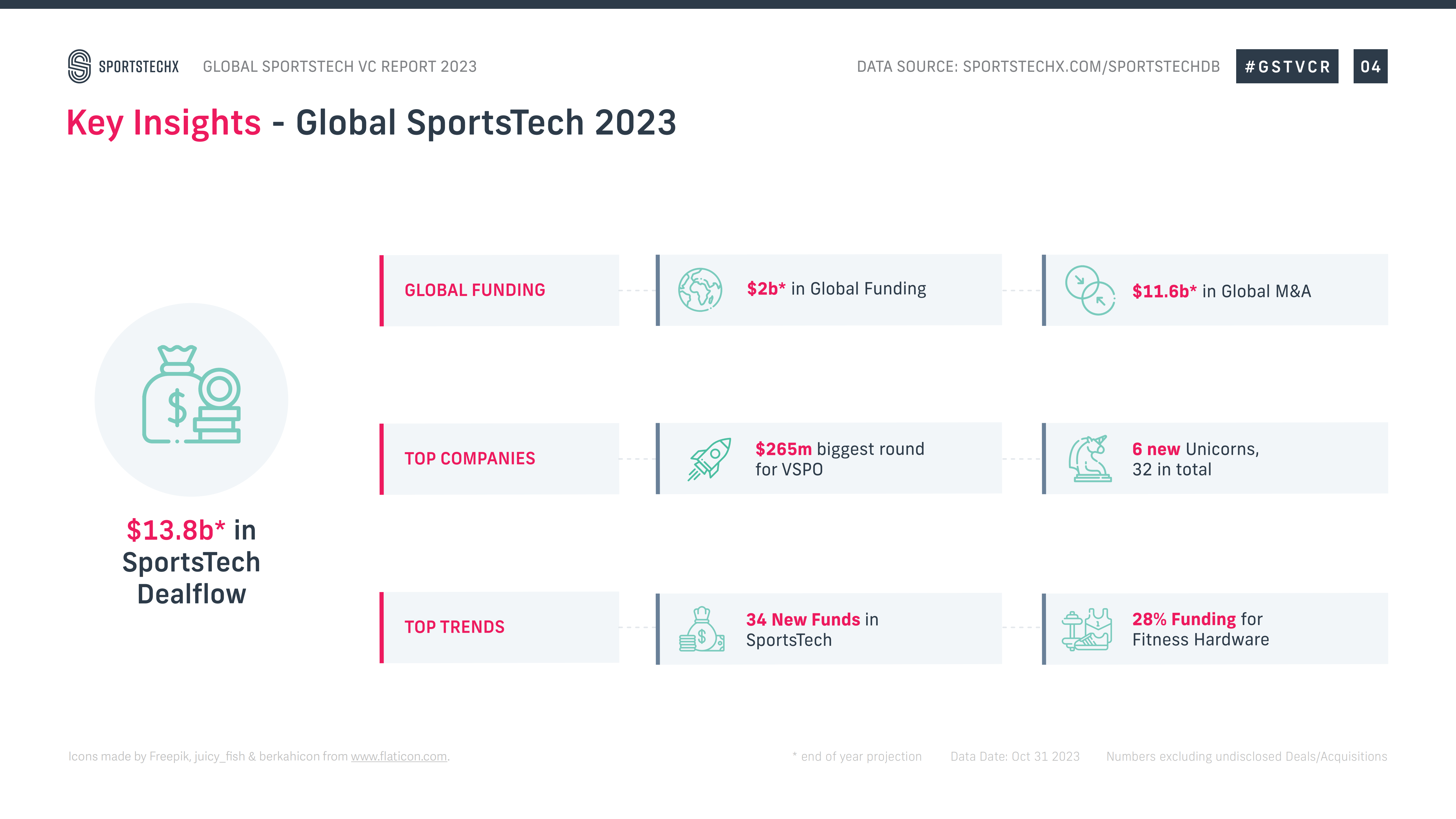
Task: Select the GLOBAL FUNDING category label
Action: [x=475, y=290]
